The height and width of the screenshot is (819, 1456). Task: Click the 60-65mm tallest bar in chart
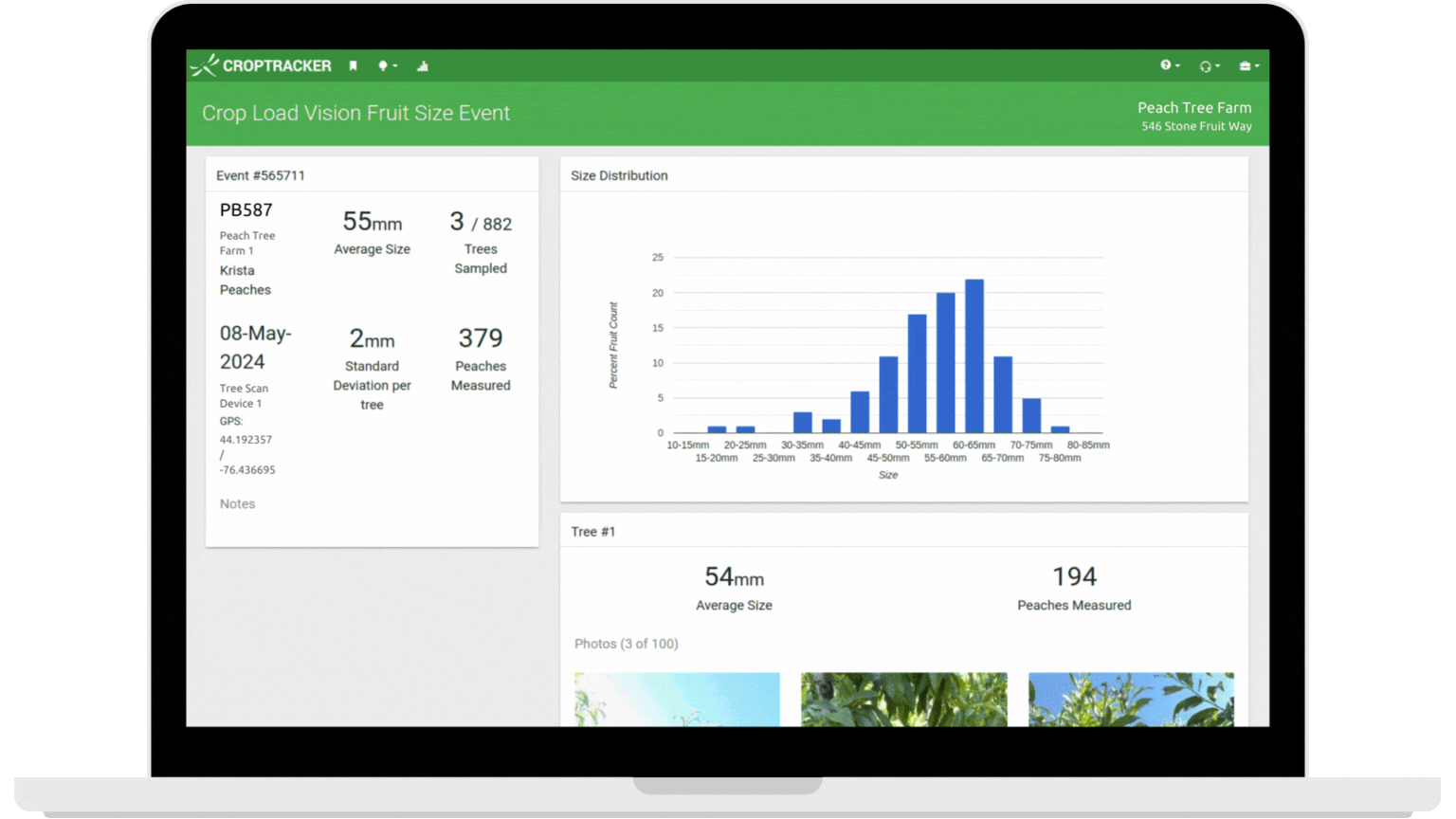point(974,356)
